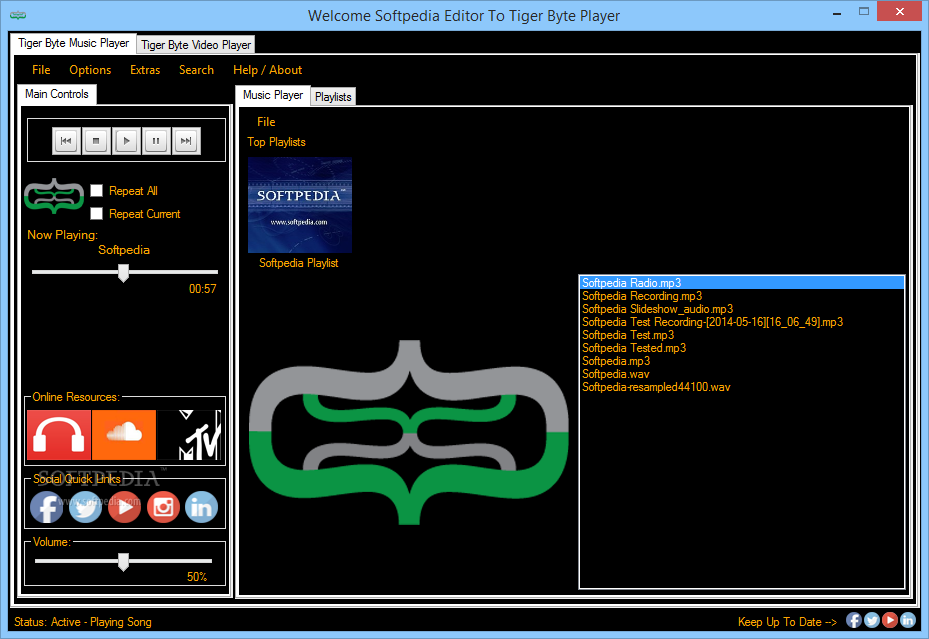Click the title bar application icon
Screen dimensions: 929x639
(18, 15)
